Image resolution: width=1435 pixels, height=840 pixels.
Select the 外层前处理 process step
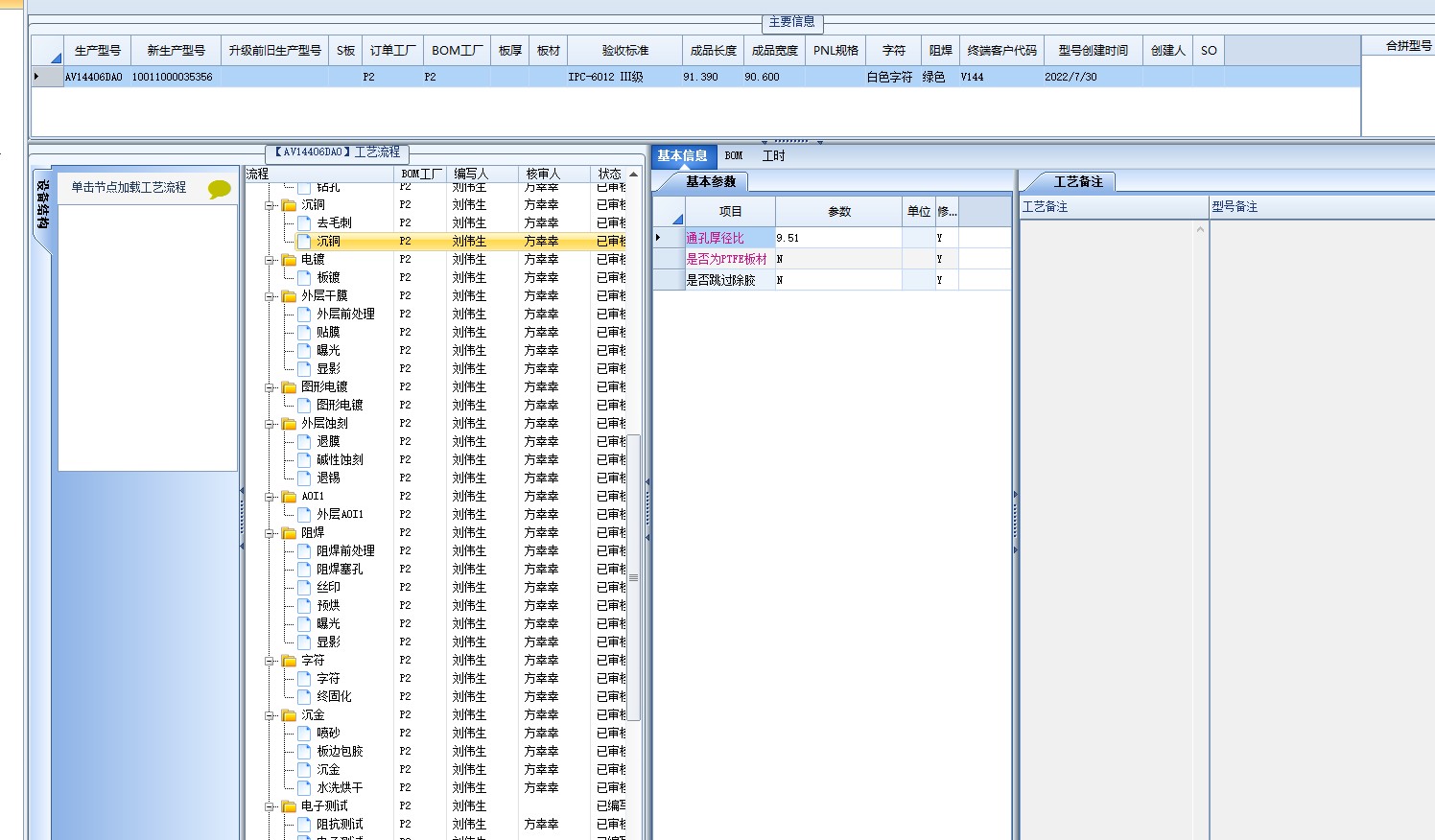pyautogui.click(x=345, y=315)
